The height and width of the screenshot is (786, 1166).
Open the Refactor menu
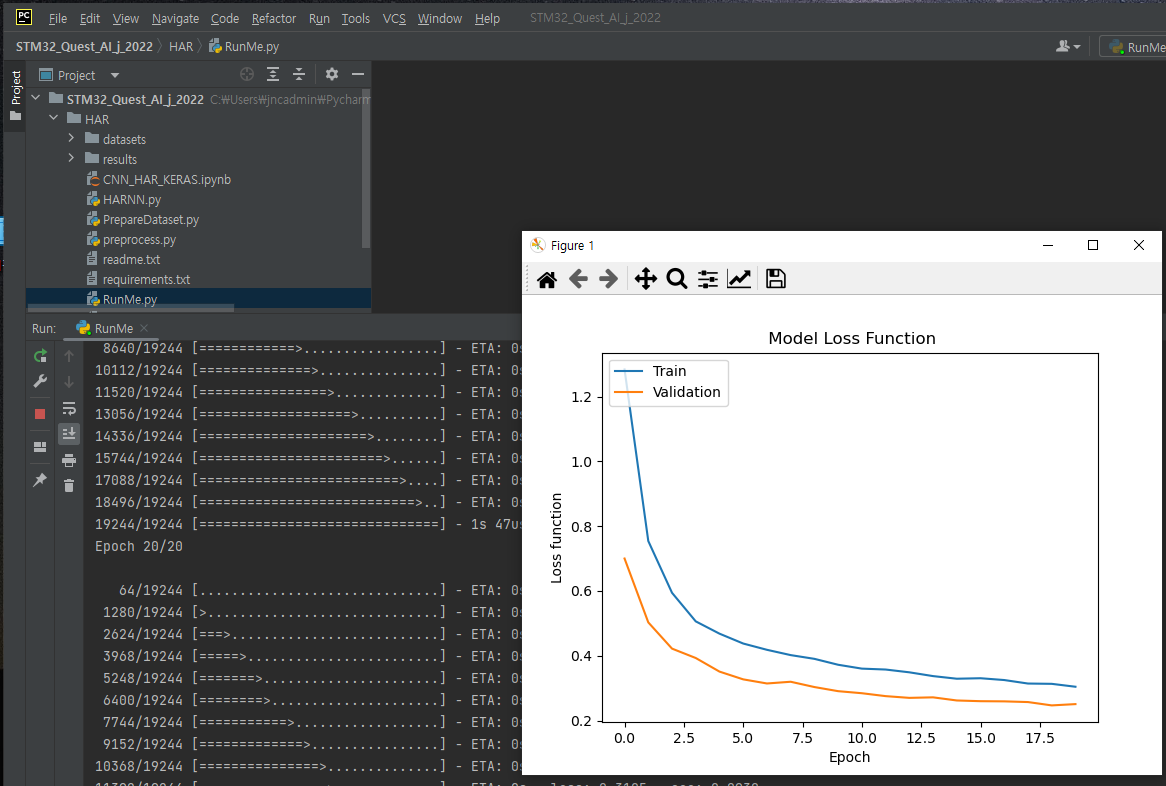(x=274, y=19)
